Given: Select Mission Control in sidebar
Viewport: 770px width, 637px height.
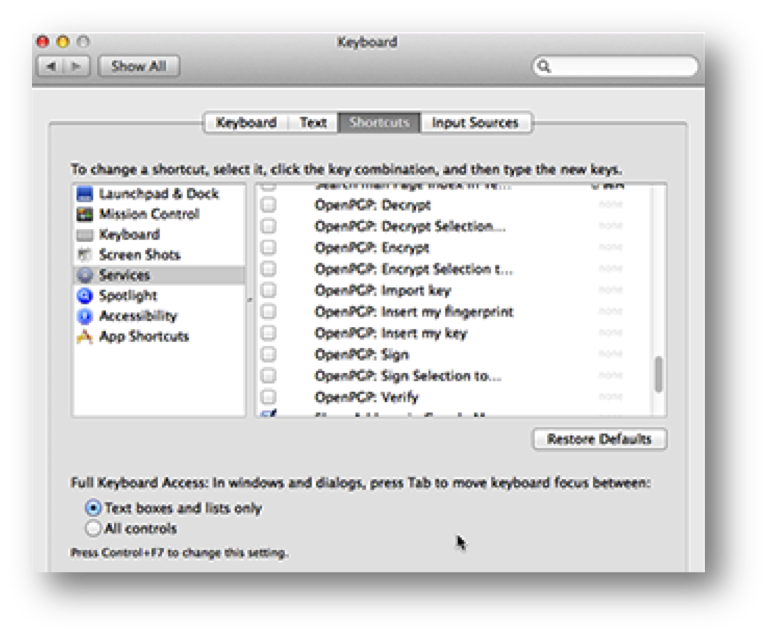Looking at the screenshot, I should pos(159,214).
